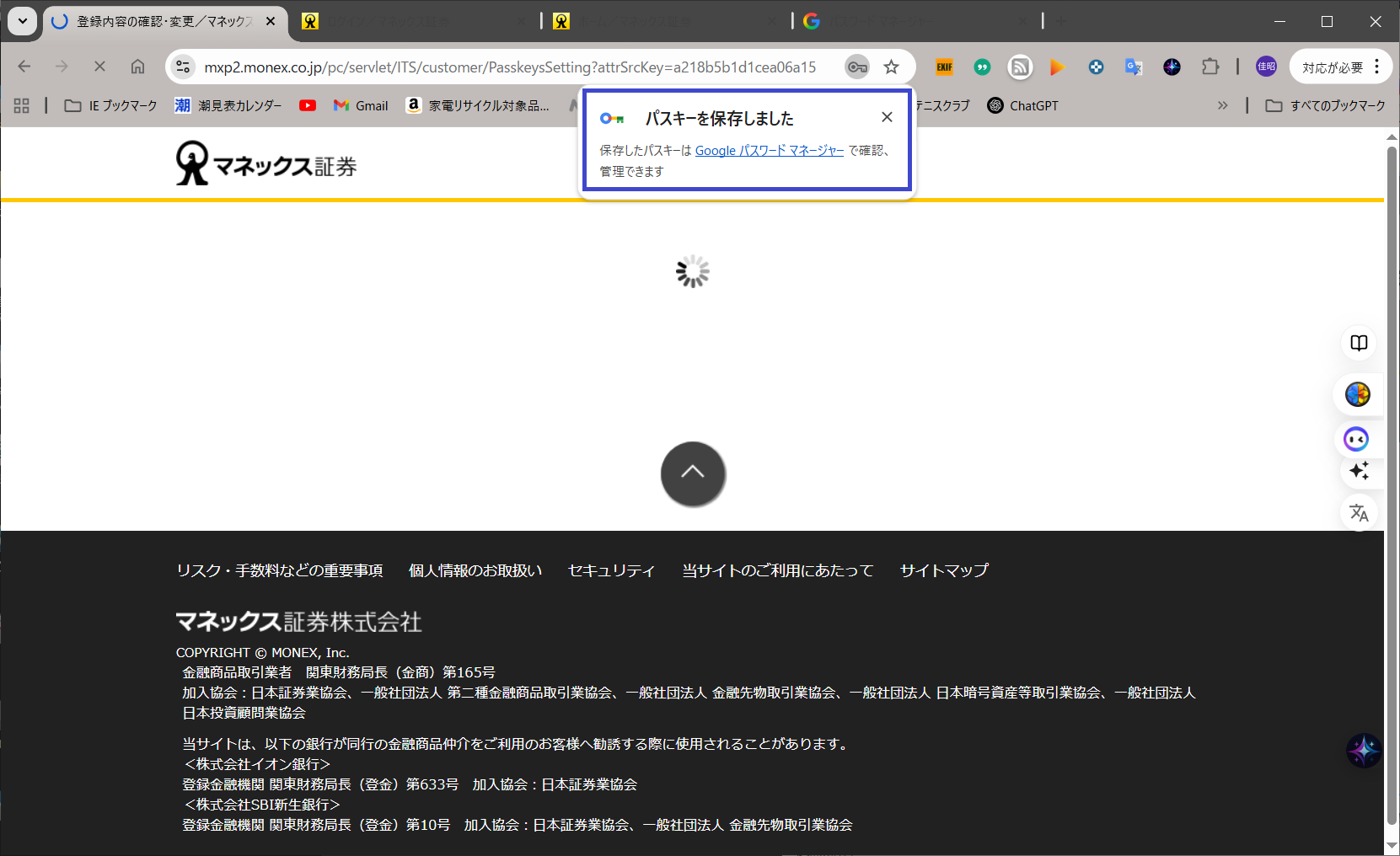Stop loading the page
Image resolution: width=1400 pixels, height=856 pixels.
click(99, 67)
